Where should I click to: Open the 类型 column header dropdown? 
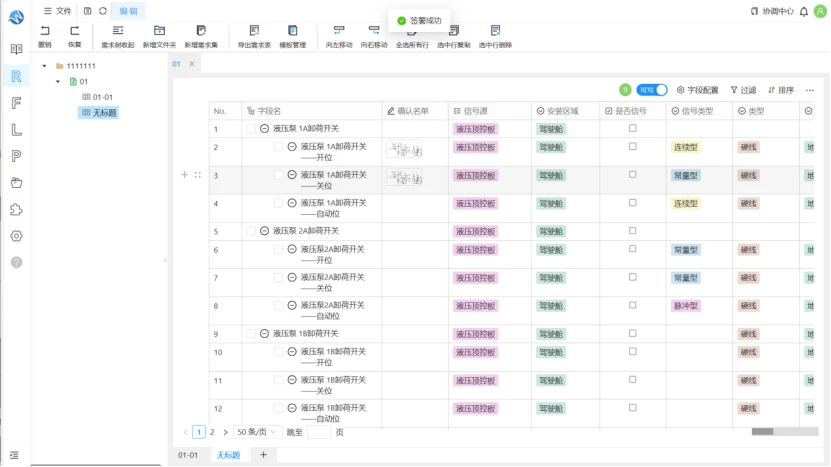coord(742,111)
